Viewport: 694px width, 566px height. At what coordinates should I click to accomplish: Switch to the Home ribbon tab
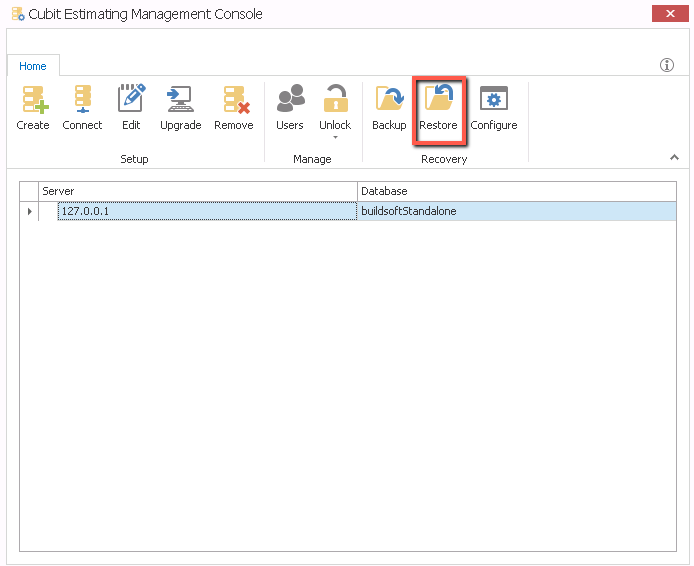(33, 66)
